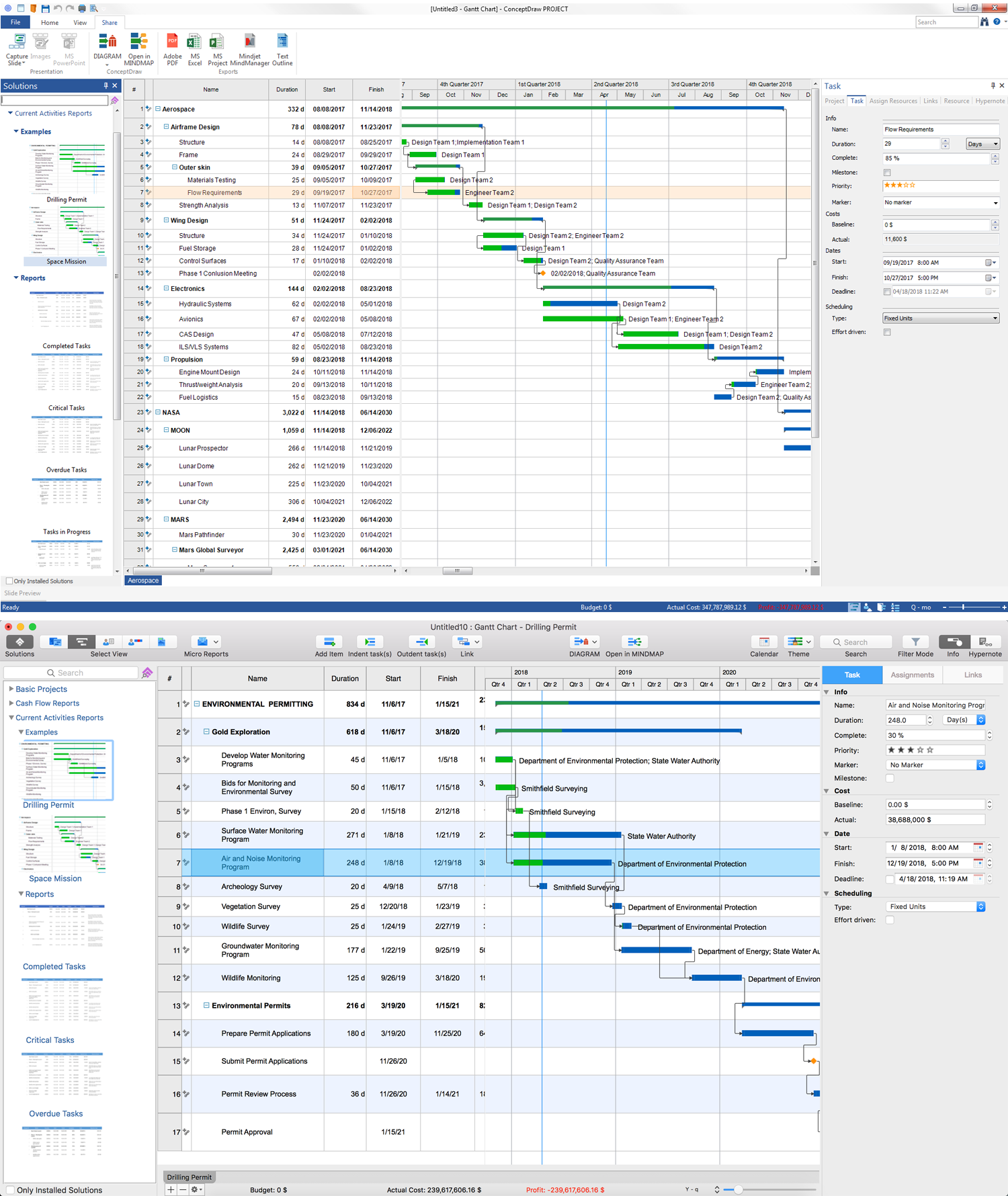The width and height of the screenshot is (1008, 1196).
Task: Click the Link toolbar icon
Action: click(x=467, y=642)
